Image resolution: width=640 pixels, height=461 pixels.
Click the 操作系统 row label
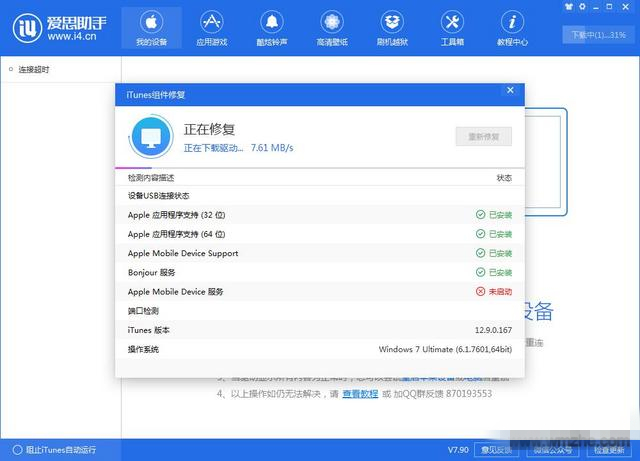tap(143, 349)
